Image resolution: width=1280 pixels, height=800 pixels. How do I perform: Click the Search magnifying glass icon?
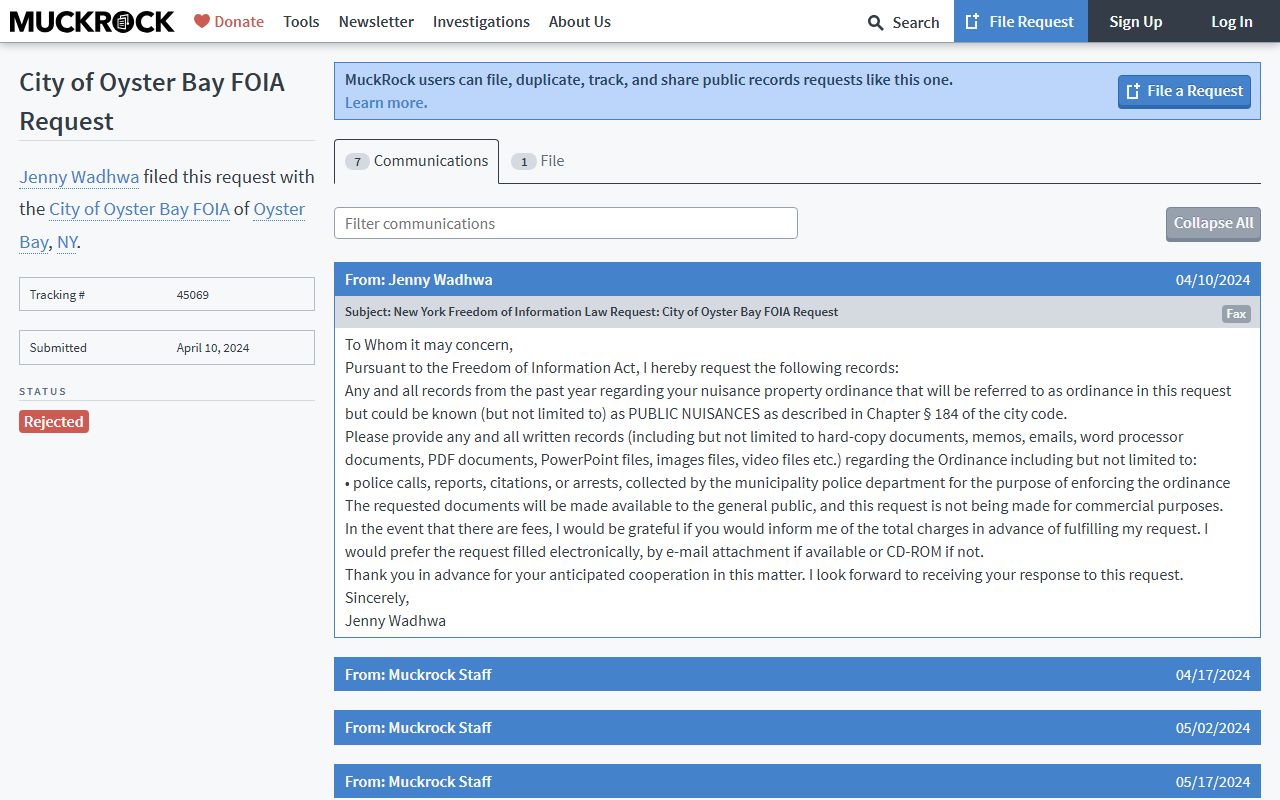[x=876, y=22]
